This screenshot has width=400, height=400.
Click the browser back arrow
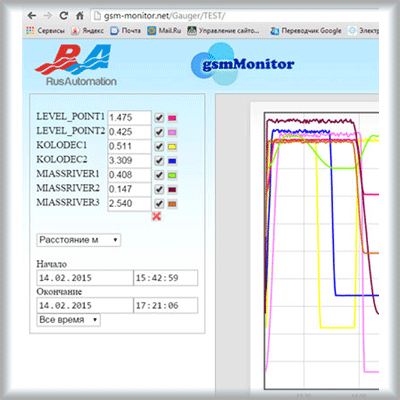click(32, 16)
